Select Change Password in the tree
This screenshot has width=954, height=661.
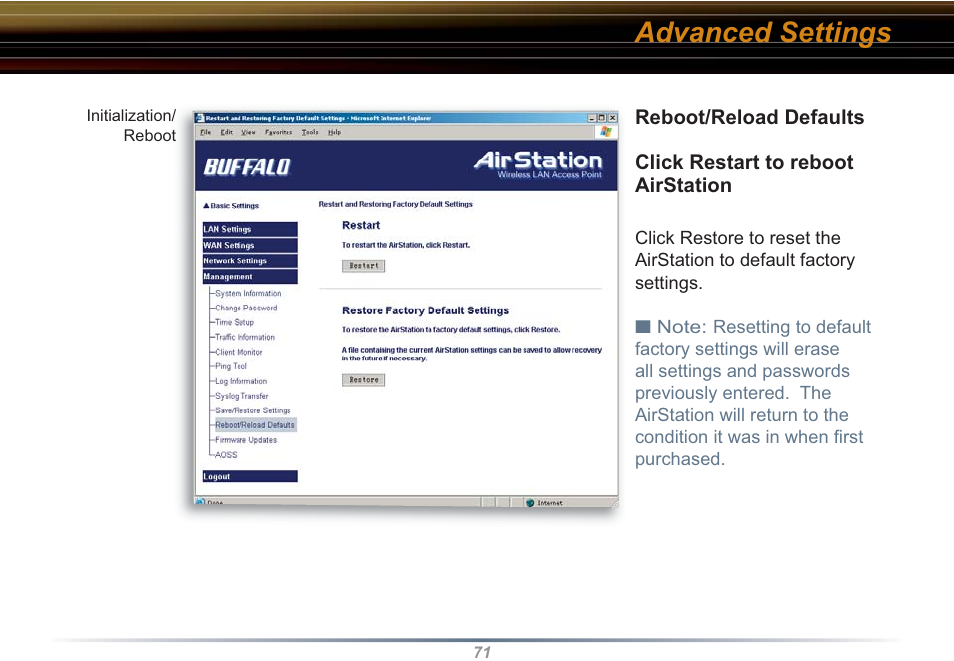(x=246, y=308)
